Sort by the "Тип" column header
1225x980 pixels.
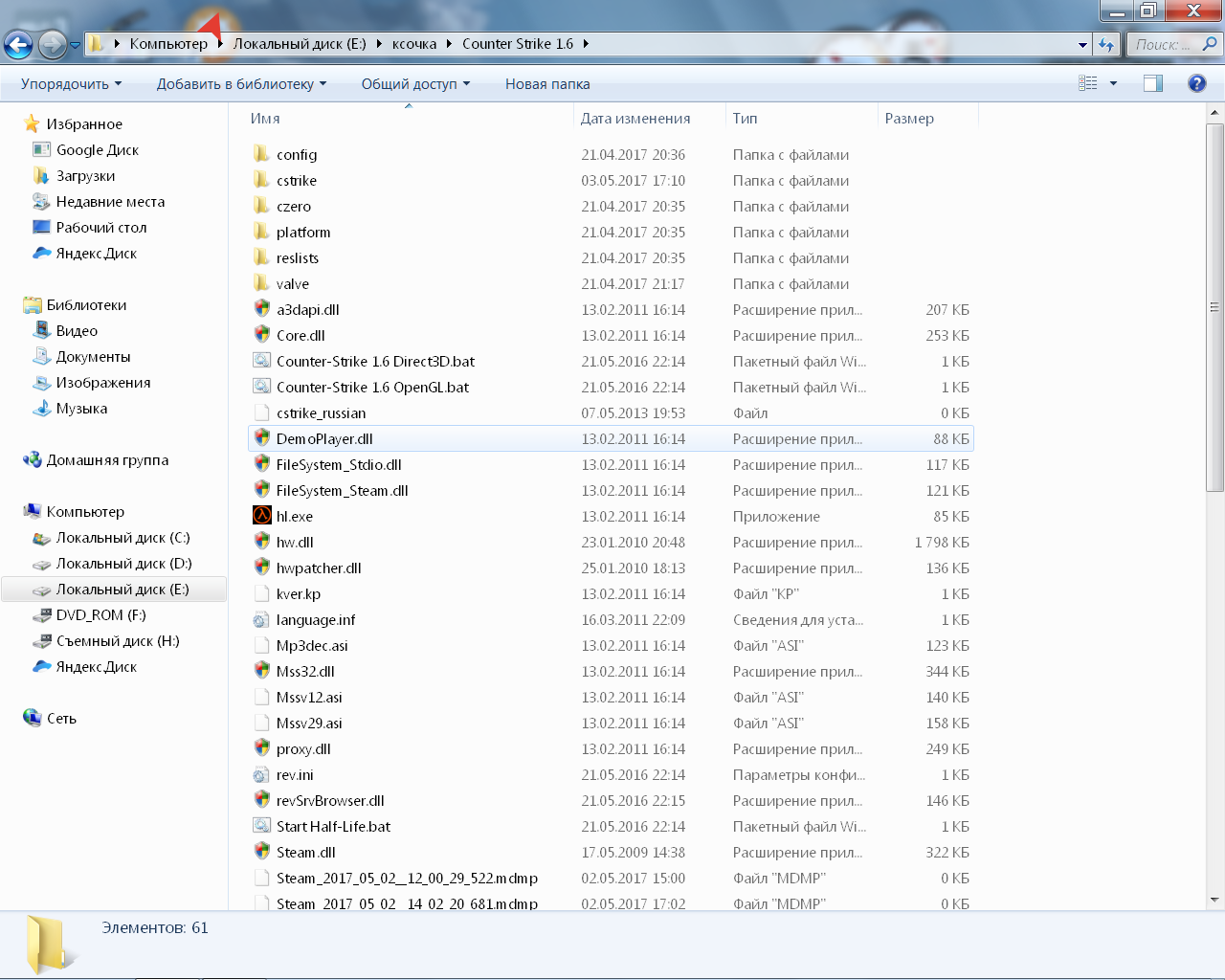point(745,119)
